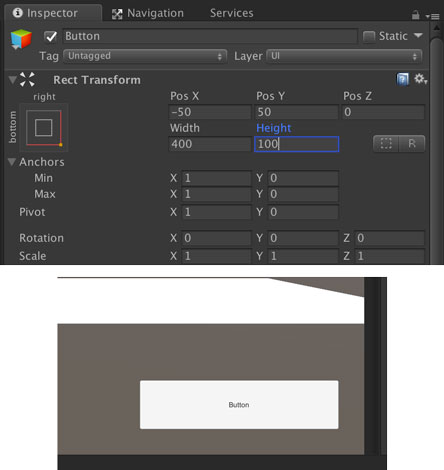Open the Rect Transform help book icon
This screenshot has height=470, width=444.
pyautogui.click(x=403, y=80)
